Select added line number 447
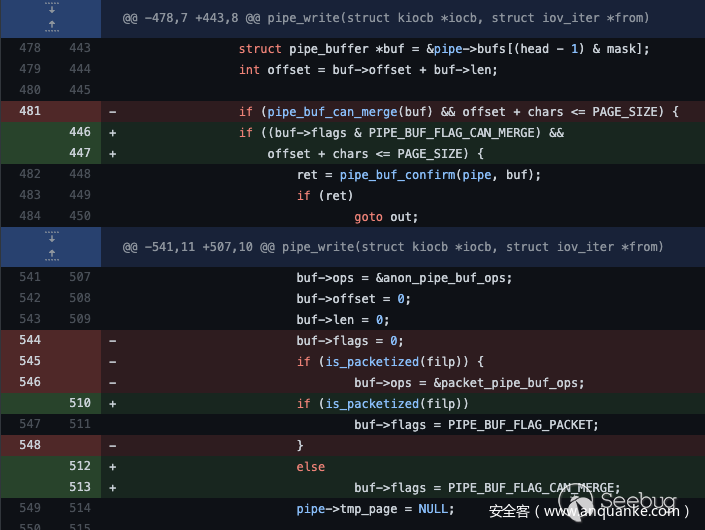 click(x=80, y=153)
